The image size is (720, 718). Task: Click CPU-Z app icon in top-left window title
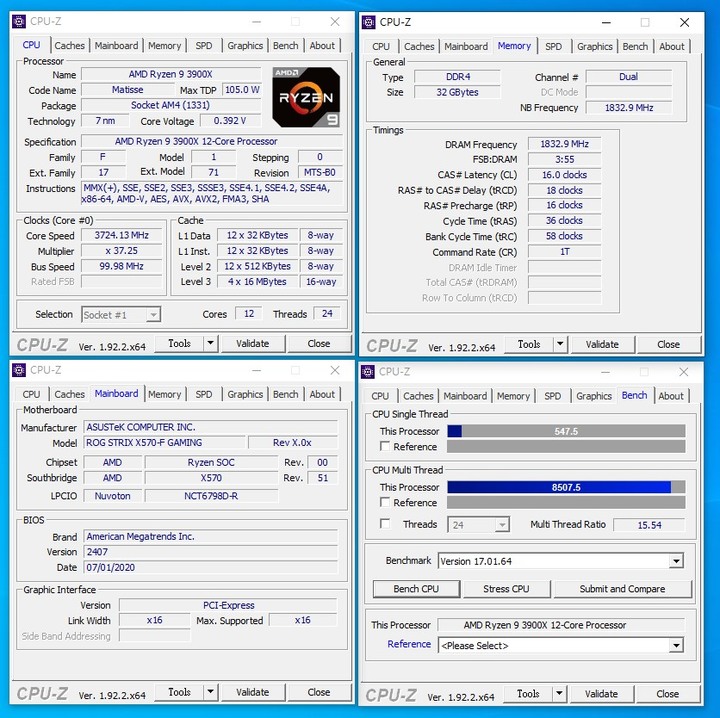pos(19,22)
